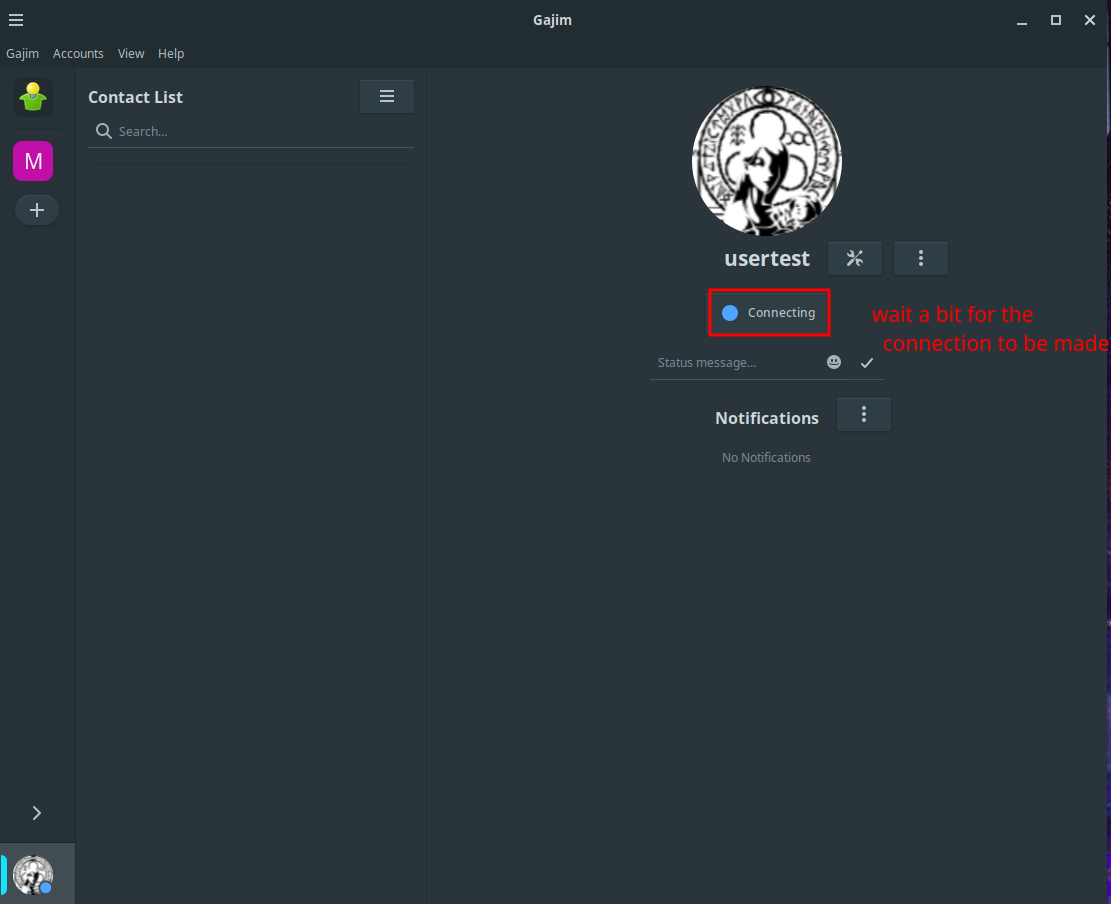Open the hamburger menu in the title bar

16,20
